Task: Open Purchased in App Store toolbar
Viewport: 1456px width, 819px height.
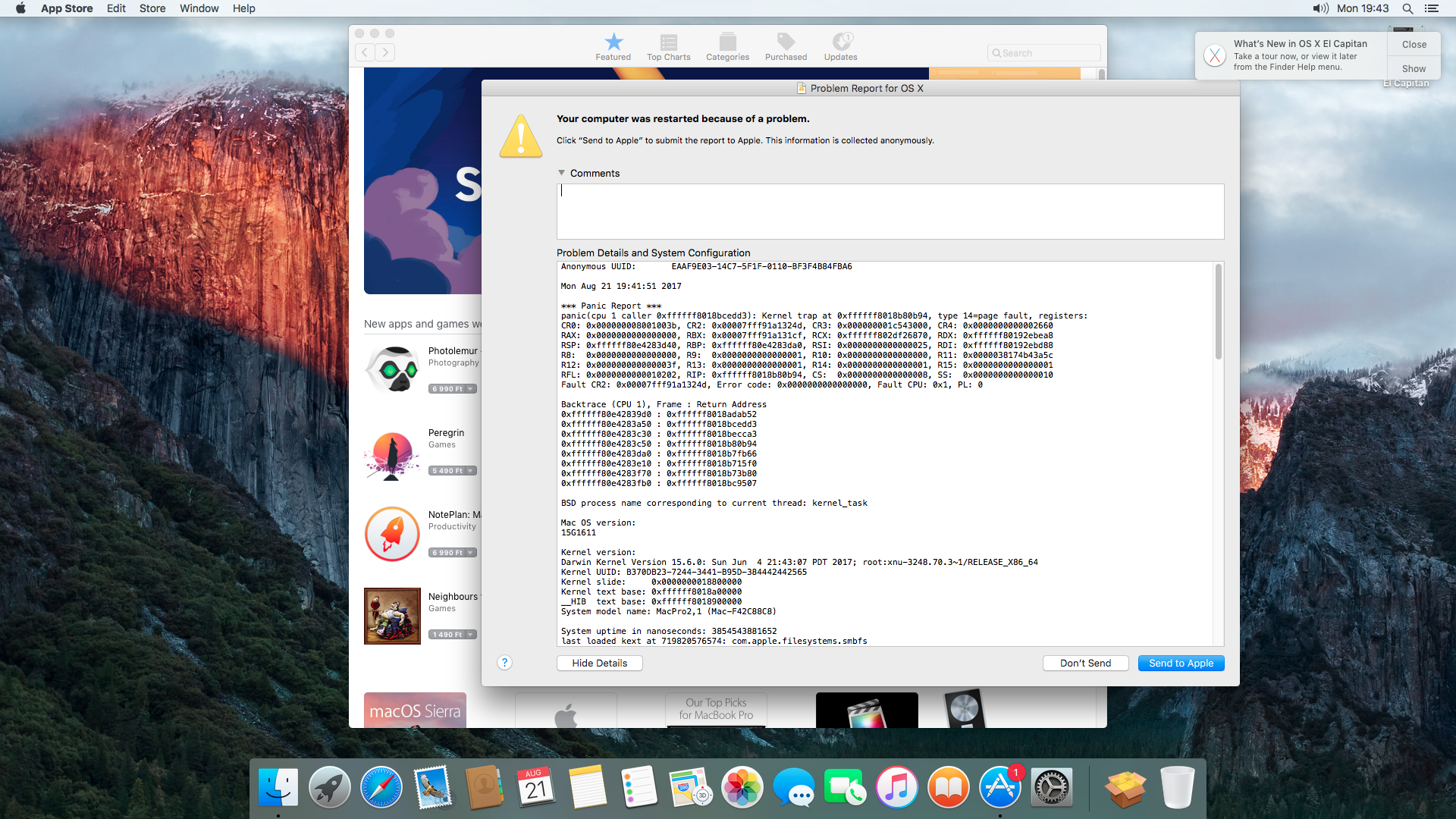Action: [786, 46]
